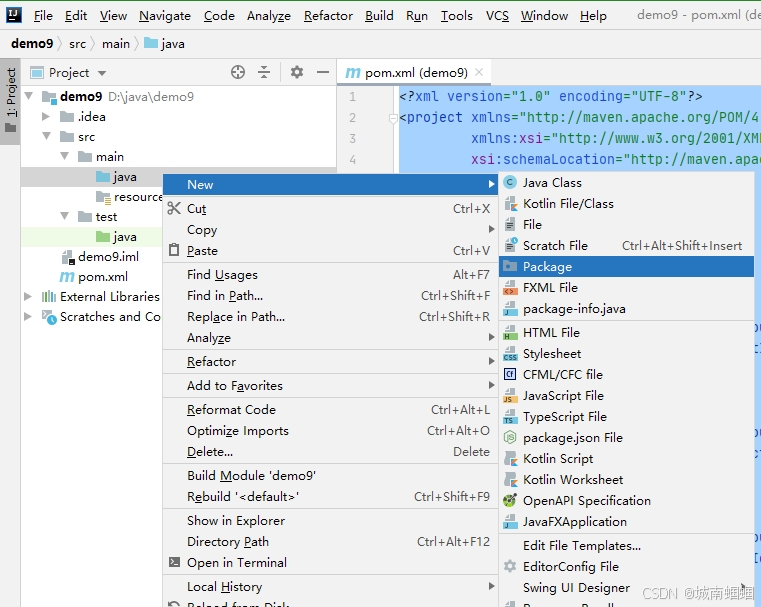Hide the Project panel with the minus icon
This screenshot has height=607, width=761.
click(323, 72)
